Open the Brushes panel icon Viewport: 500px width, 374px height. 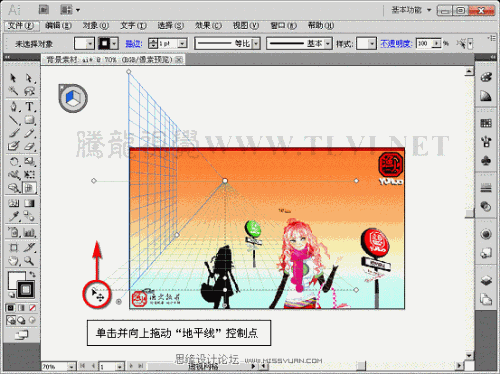(486, 142)
